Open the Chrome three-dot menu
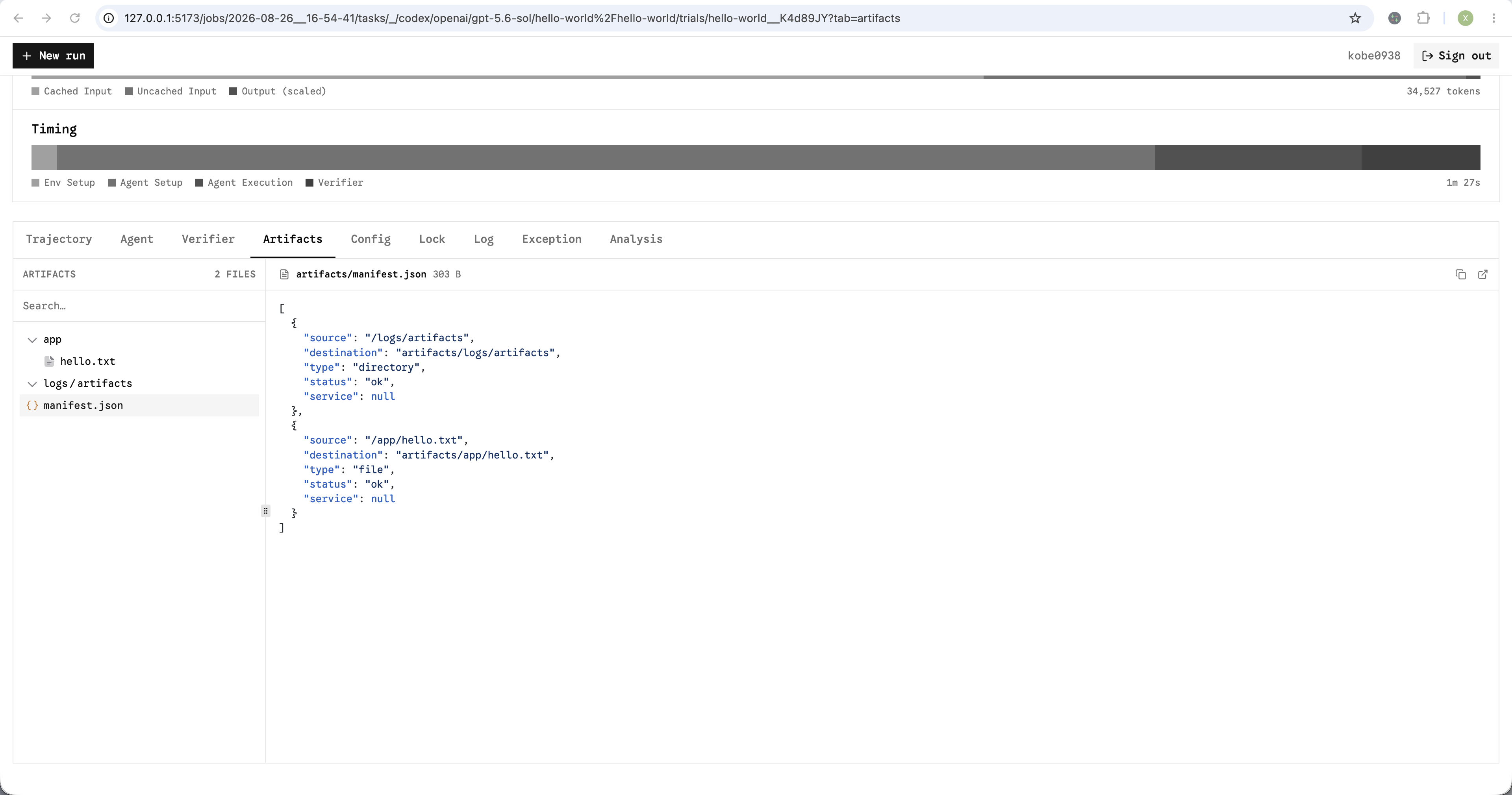 coord(1494,18)
